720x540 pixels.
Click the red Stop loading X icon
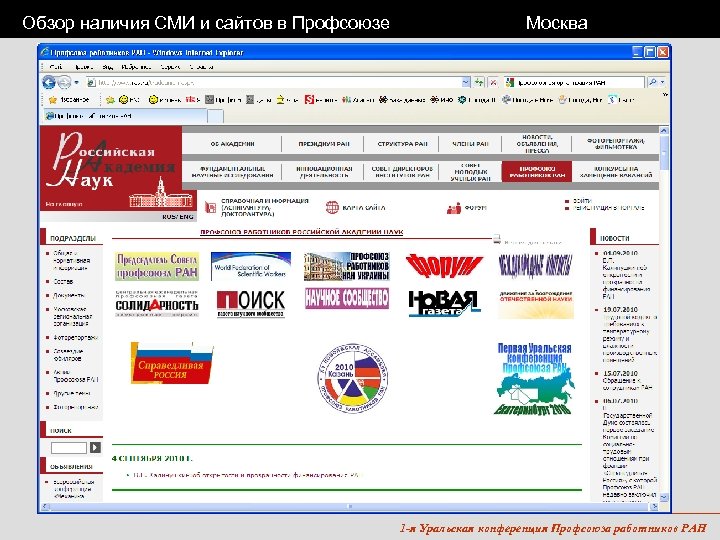point(493,82)
